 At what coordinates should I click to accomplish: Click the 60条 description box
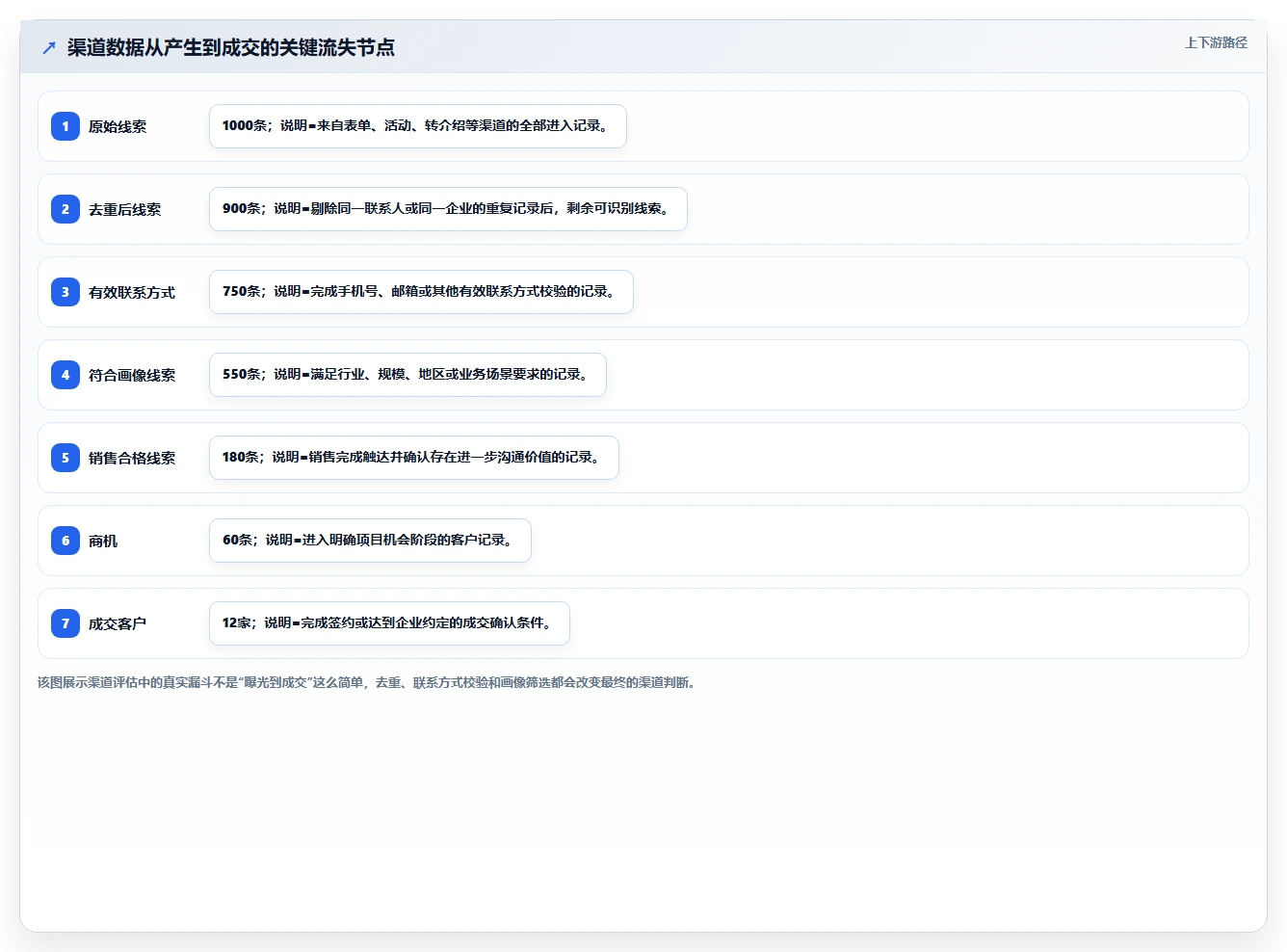(370, 541)
